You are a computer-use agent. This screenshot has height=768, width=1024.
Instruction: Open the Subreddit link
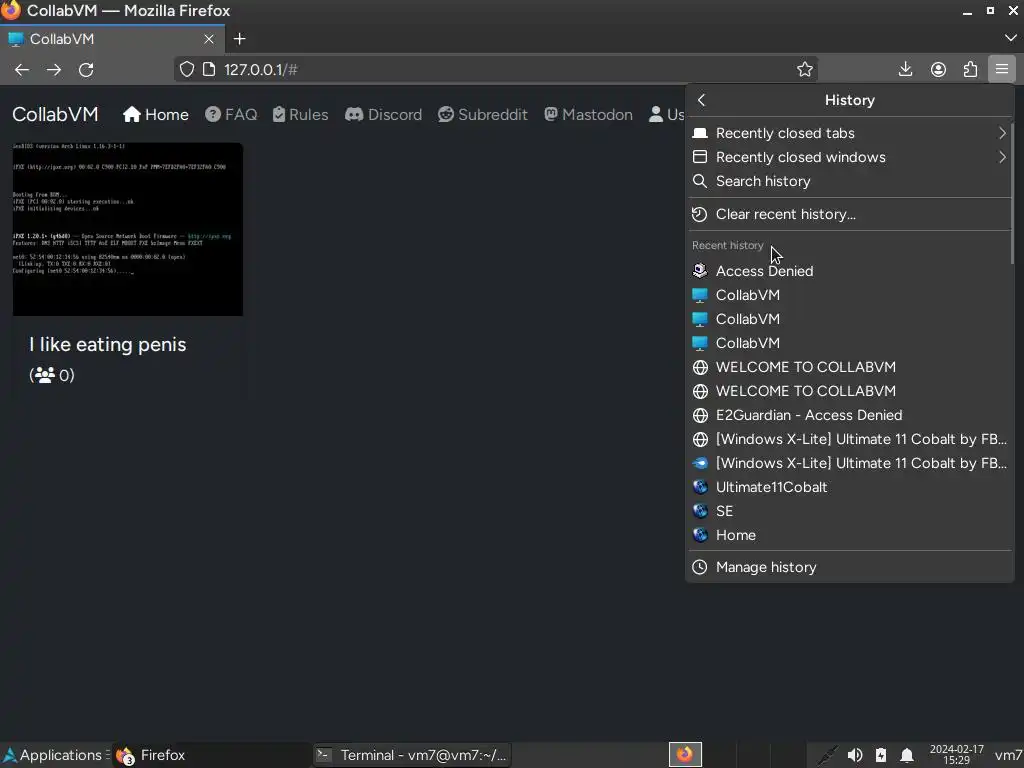click(x=483, y=115)
